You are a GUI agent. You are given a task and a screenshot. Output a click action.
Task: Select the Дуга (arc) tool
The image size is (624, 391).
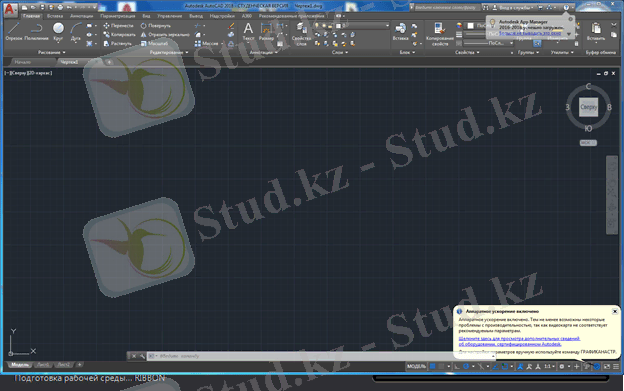[76, 31]
